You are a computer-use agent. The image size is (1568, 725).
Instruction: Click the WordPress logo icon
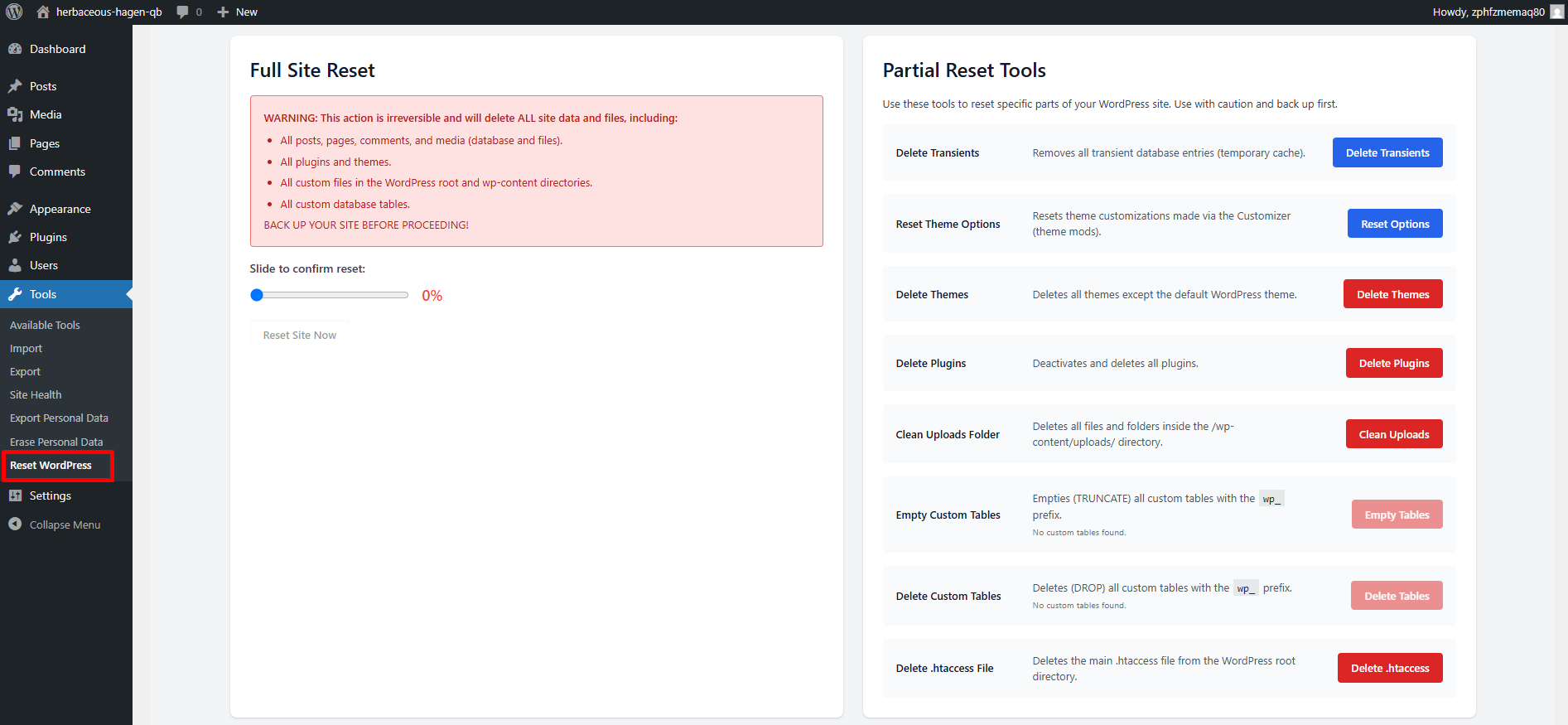click(14, 12)
